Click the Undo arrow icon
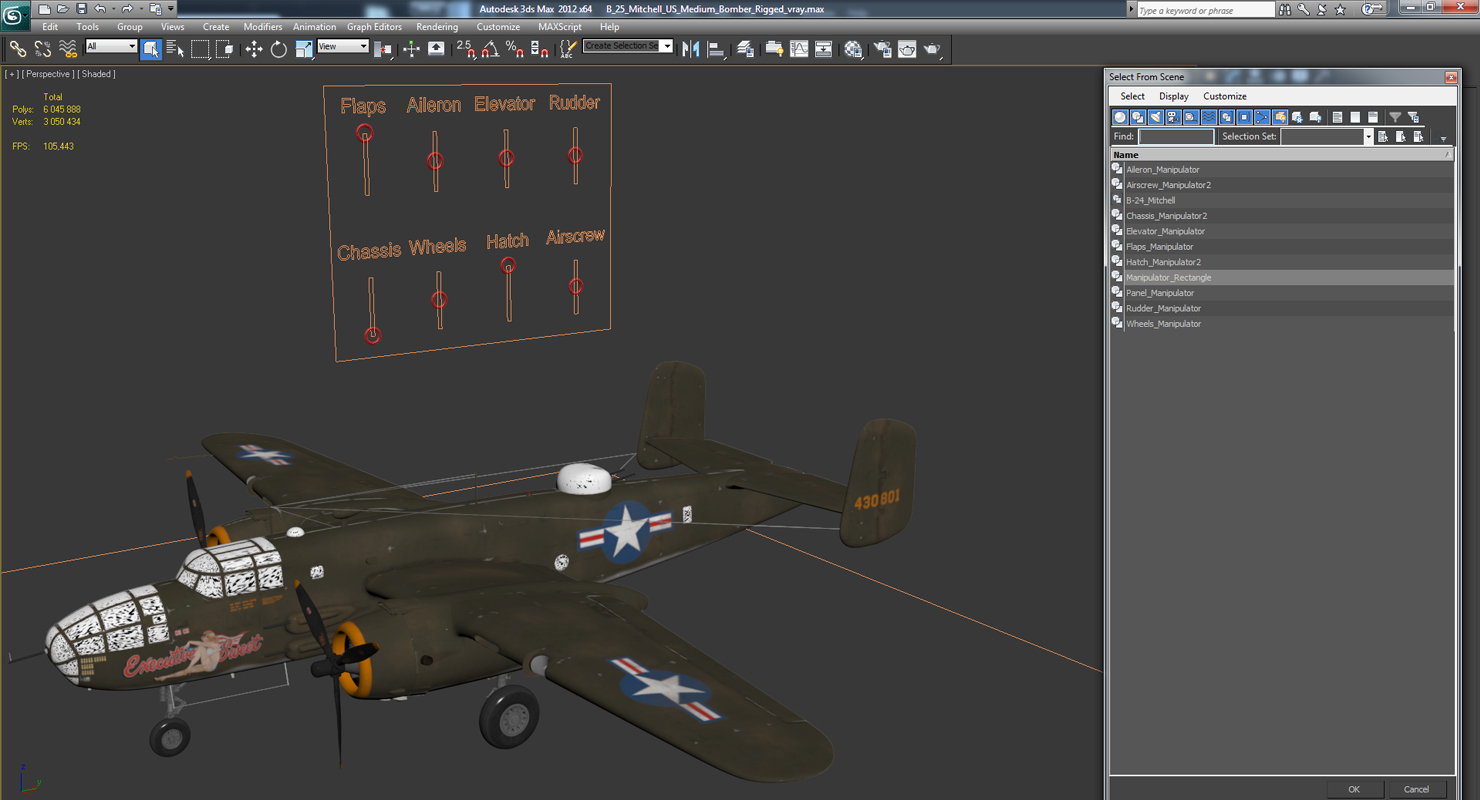The height and width of the screenshot is (800, 1480). pyautogui.click(x=99, y=9)
